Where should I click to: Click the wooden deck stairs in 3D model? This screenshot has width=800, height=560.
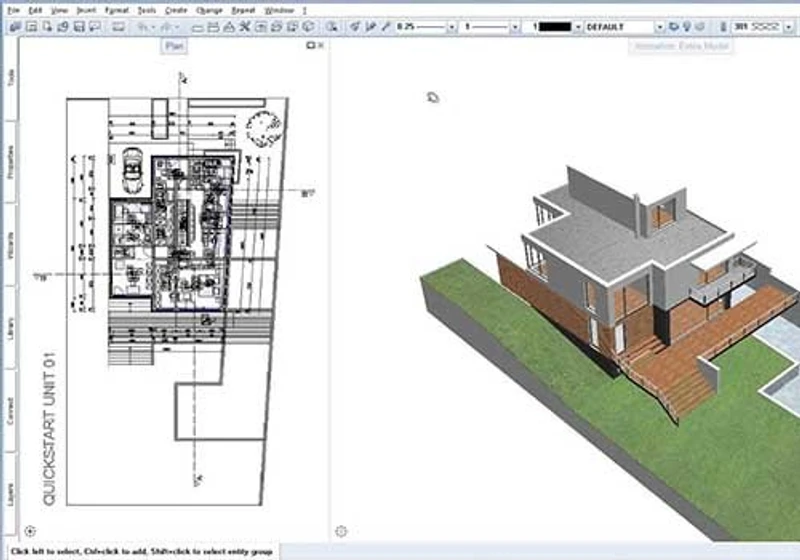(x=684, y=392)
